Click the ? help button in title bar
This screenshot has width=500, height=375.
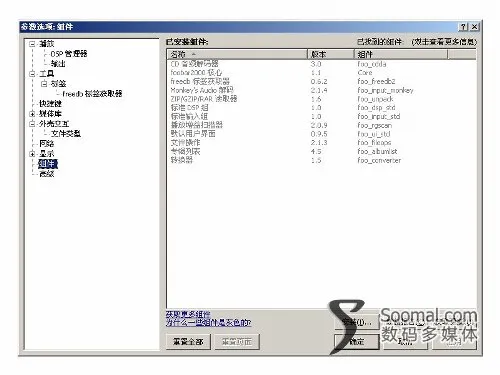click(463, 27)
